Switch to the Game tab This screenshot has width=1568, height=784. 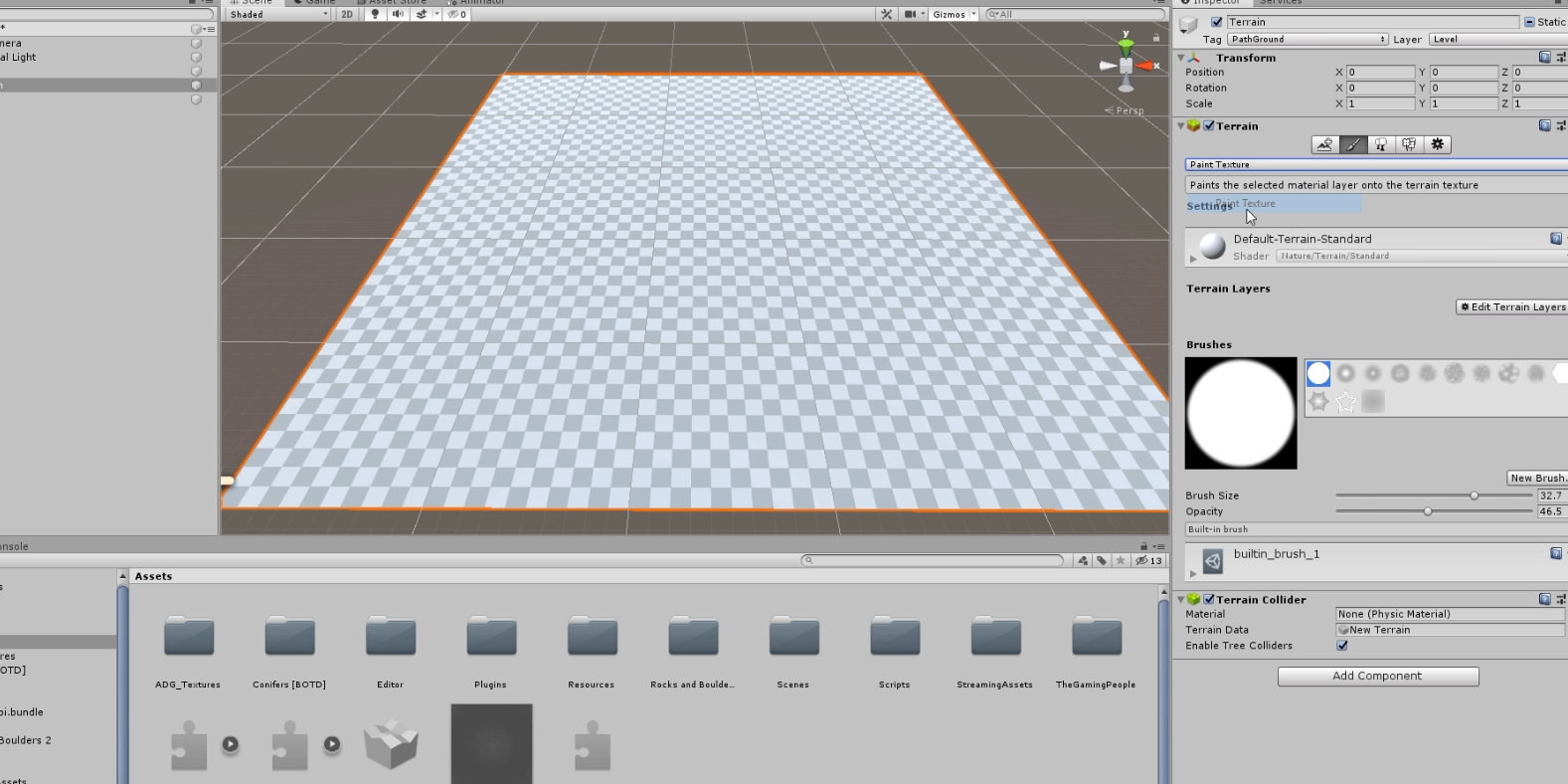pos(315,2)
